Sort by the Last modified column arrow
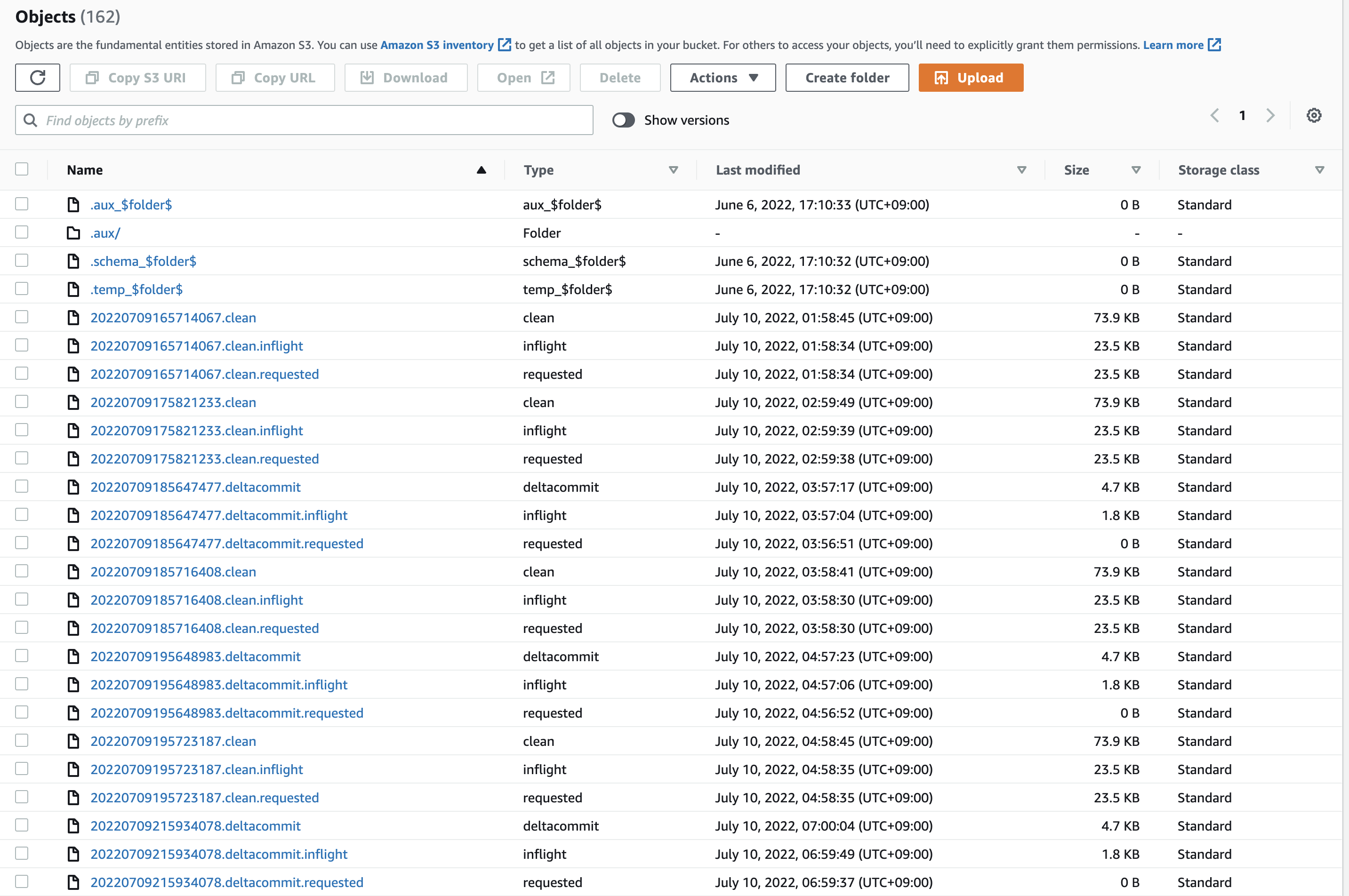The width and height of the screenshot is (1349, 896). 1021,170
